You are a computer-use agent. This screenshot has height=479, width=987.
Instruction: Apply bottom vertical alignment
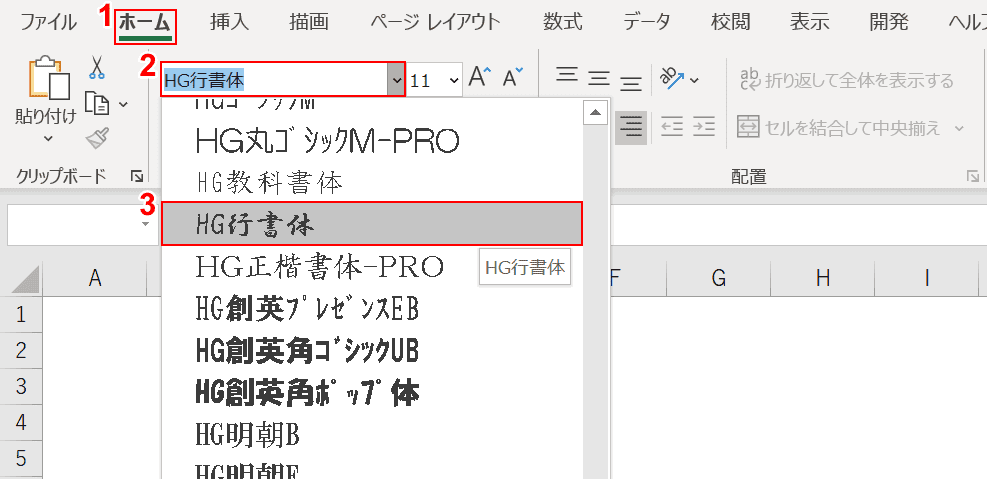(x=630, y=81)
